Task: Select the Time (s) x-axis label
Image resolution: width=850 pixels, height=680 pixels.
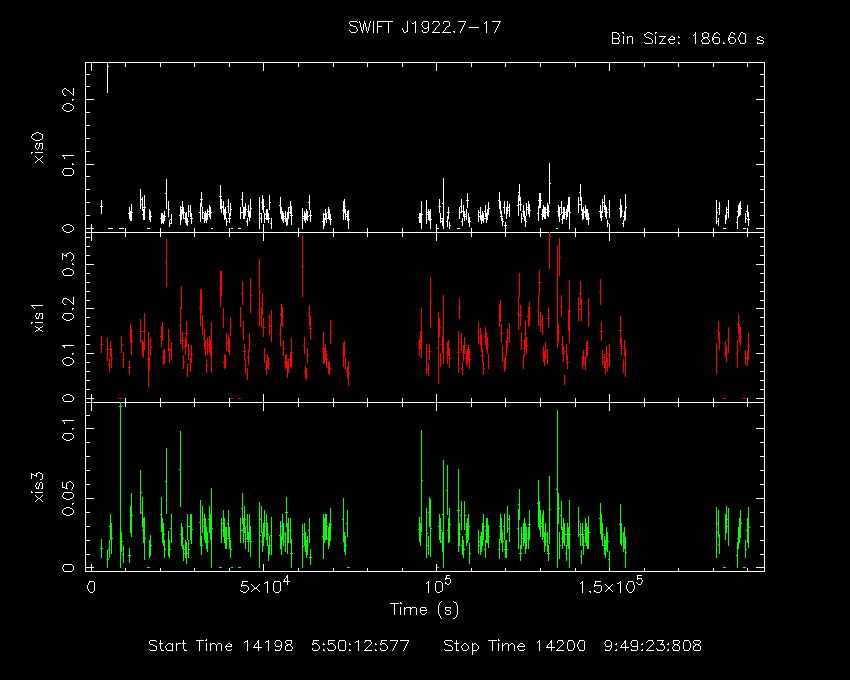Action: tap(424, 610)
